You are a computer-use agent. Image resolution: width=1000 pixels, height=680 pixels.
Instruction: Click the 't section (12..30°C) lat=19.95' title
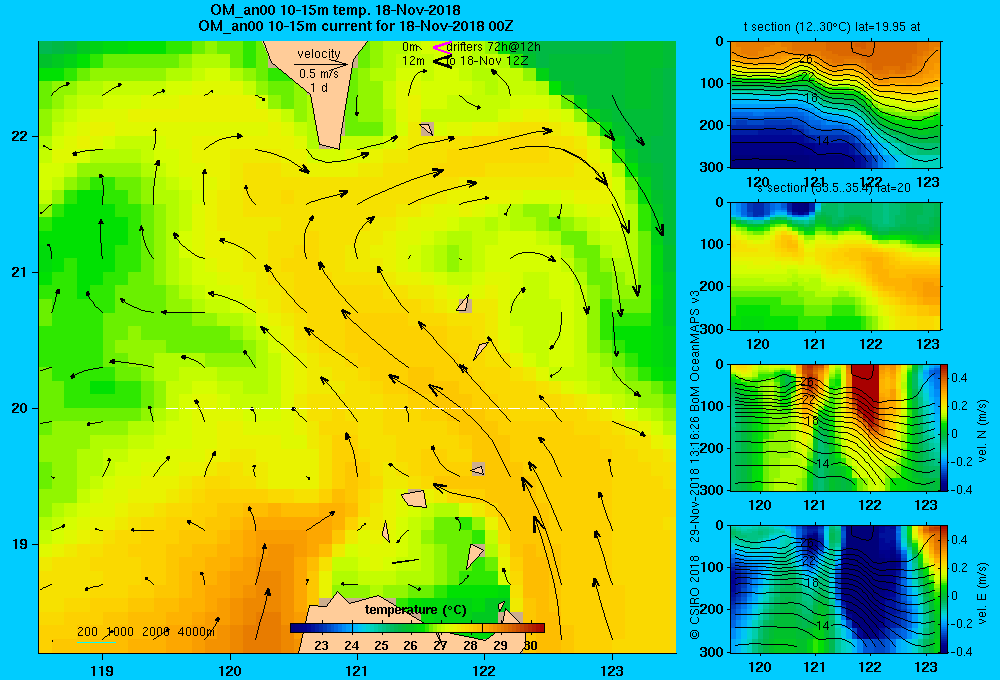click(832, 27)
